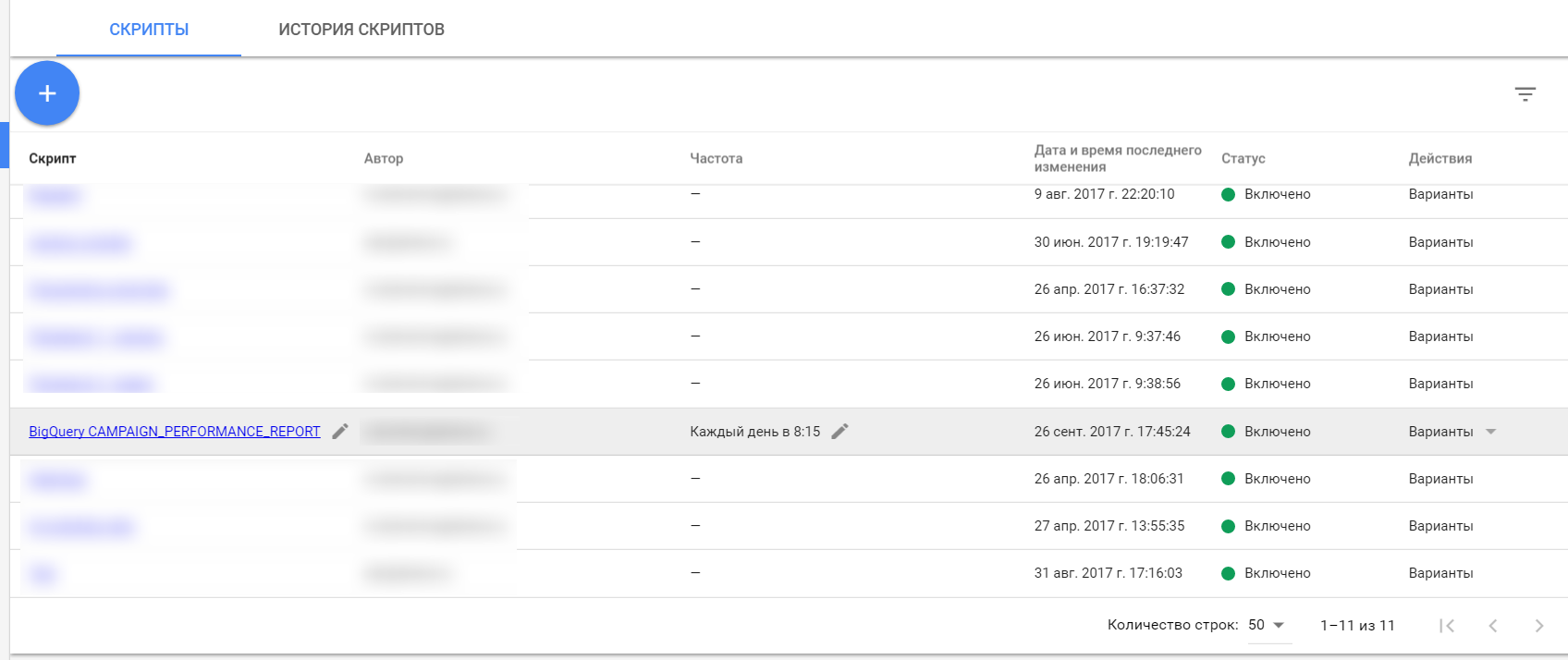Click Включено status for 27 апр. 2017 row
The image size is (1568, 660).
point(1277,526)
